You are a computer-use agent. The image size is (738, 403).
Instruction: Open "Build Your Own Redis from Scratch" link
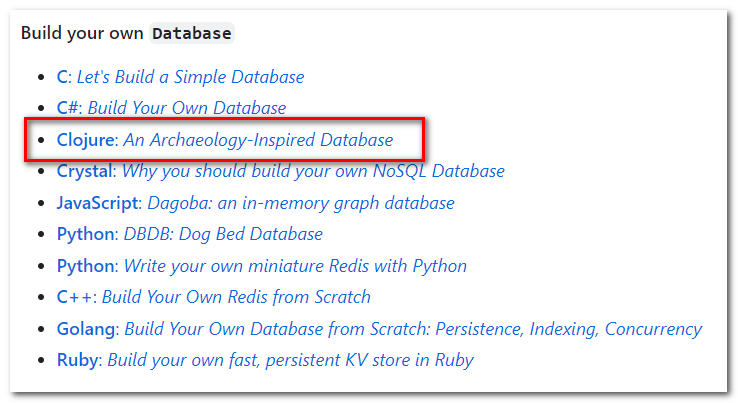pyautogui.click(x=236, y=297)
